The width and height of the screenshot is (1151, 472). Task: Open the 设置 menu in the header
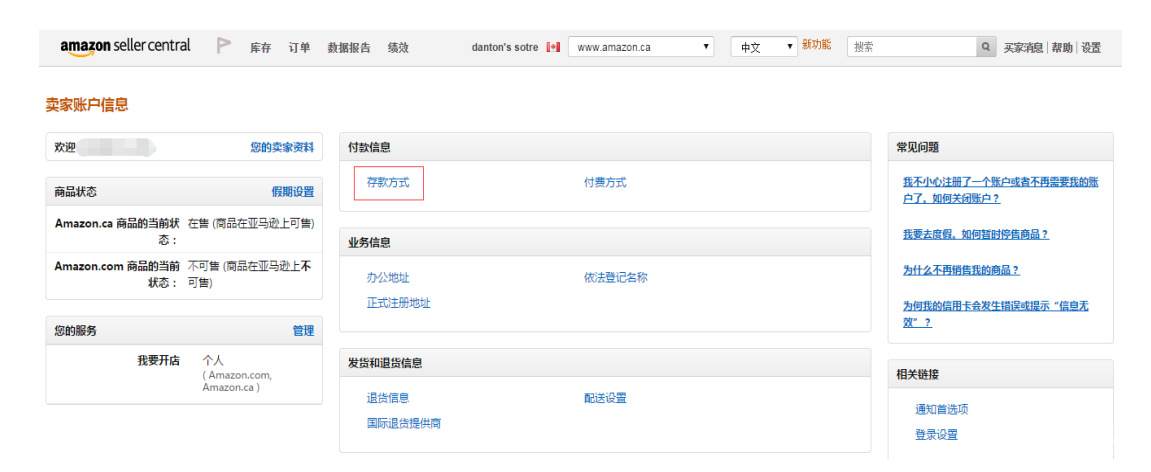coord(1091,48)
